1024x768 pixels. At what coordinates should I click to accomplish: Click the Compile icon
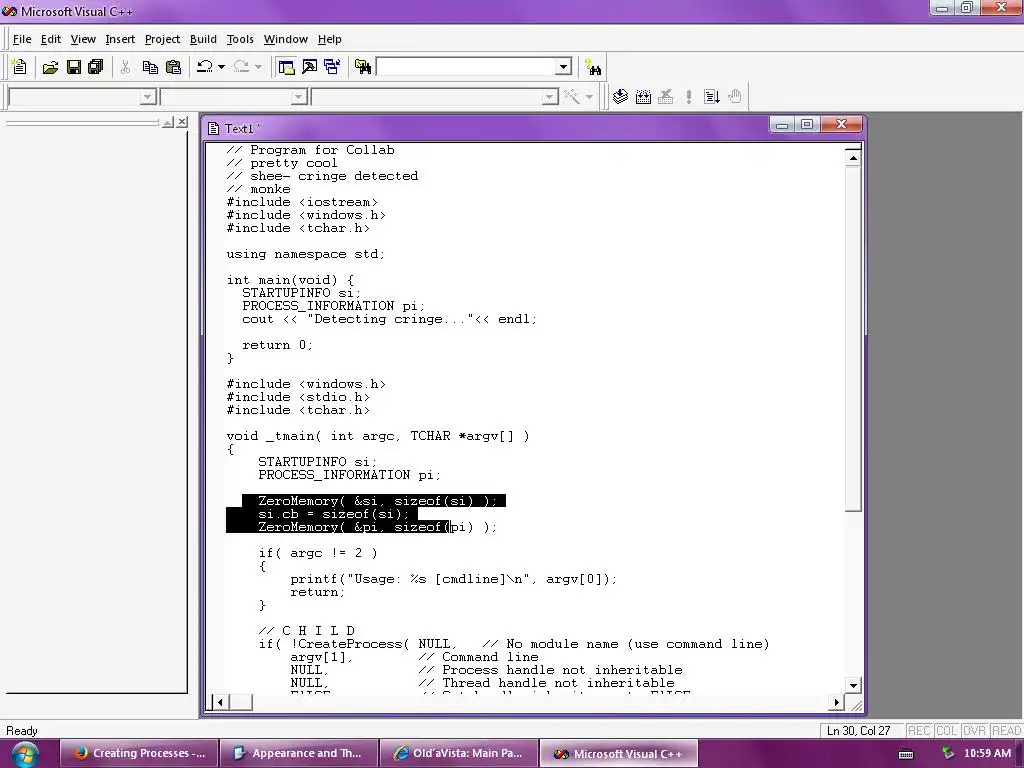(x=620, y=97)
